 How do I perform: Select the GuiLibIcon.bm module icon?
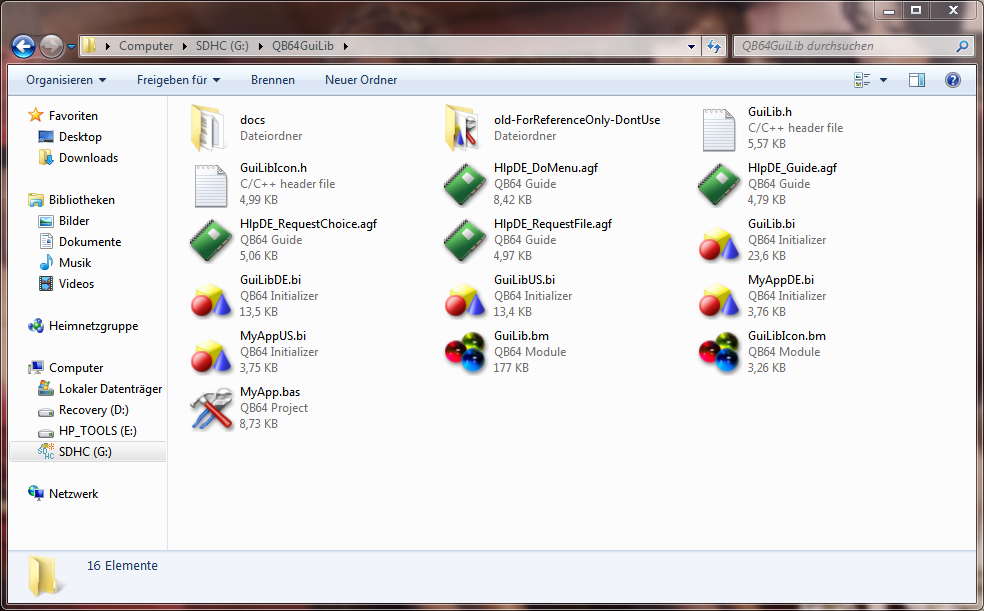pos(719,352)
